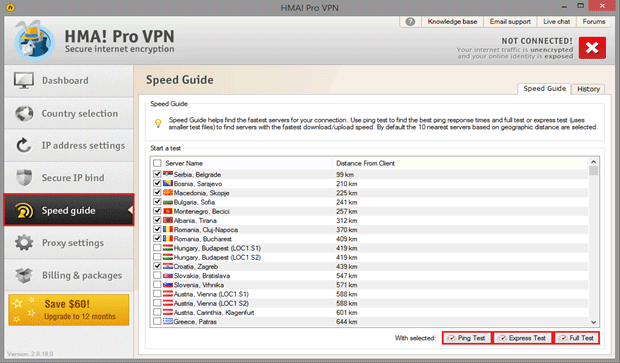The height and width of the screenshot is (363, 620).
Task: Toggle the select-all Server Name checkbox
Action: (157, 163)
